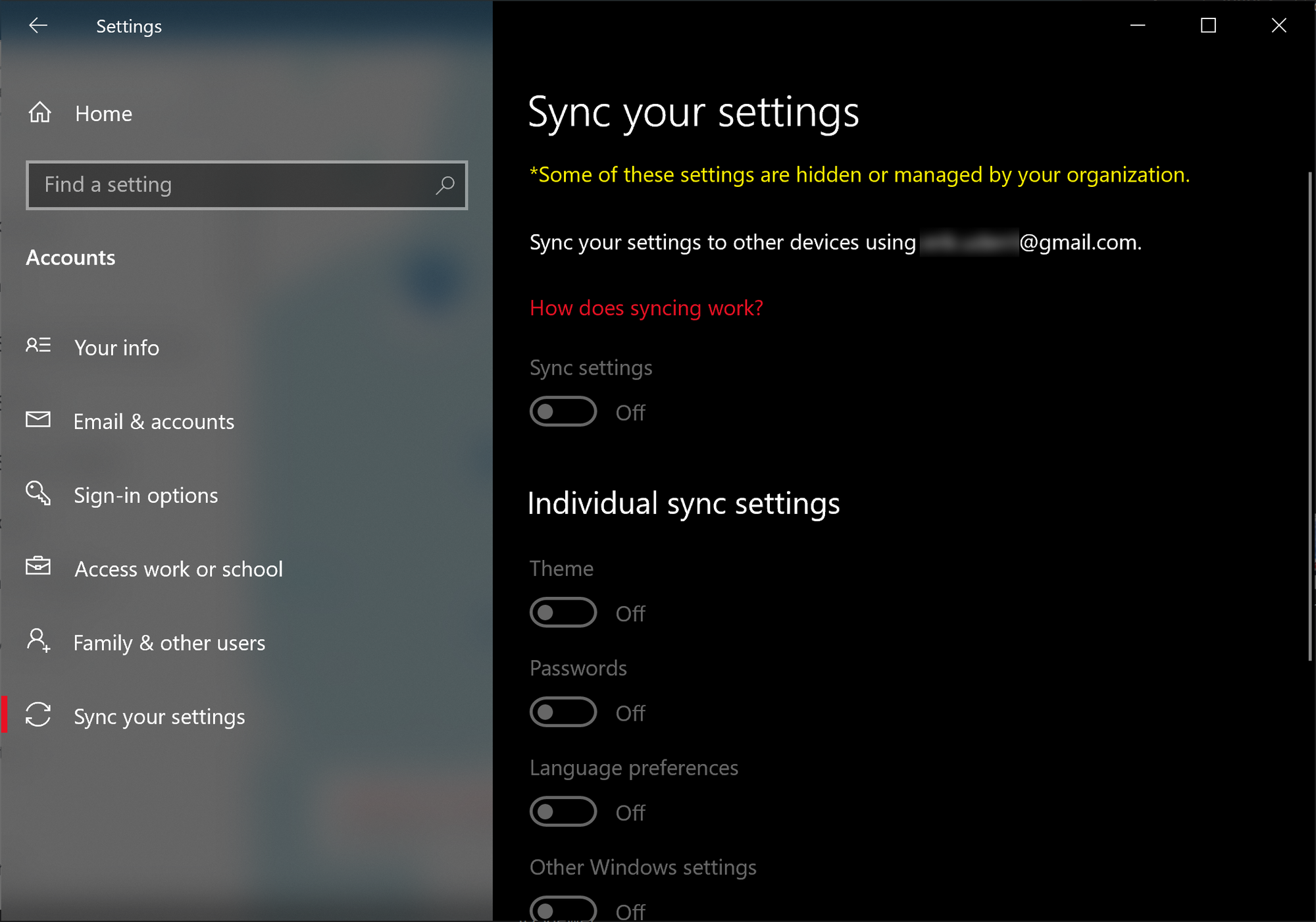
Task: Click the Family & other users icon
Action: (x=38, y=640)
